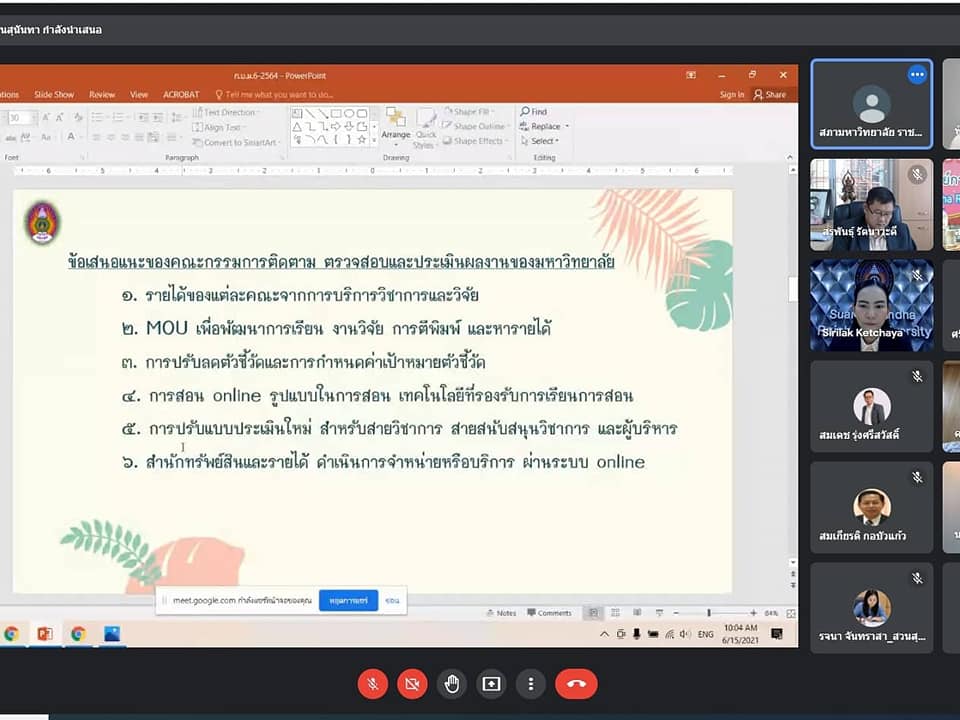Click the blue stop sharing button
Screen dimensions: 960x720
pyautogui.click(x=348, y=600)
